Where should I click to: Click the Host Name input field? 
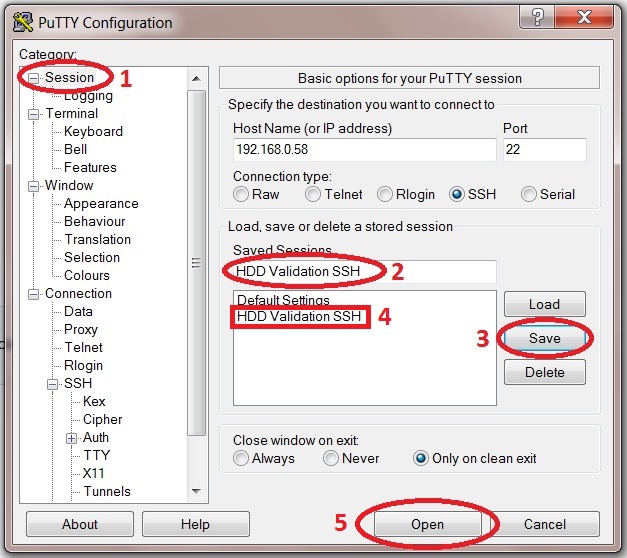coord(364,150)
